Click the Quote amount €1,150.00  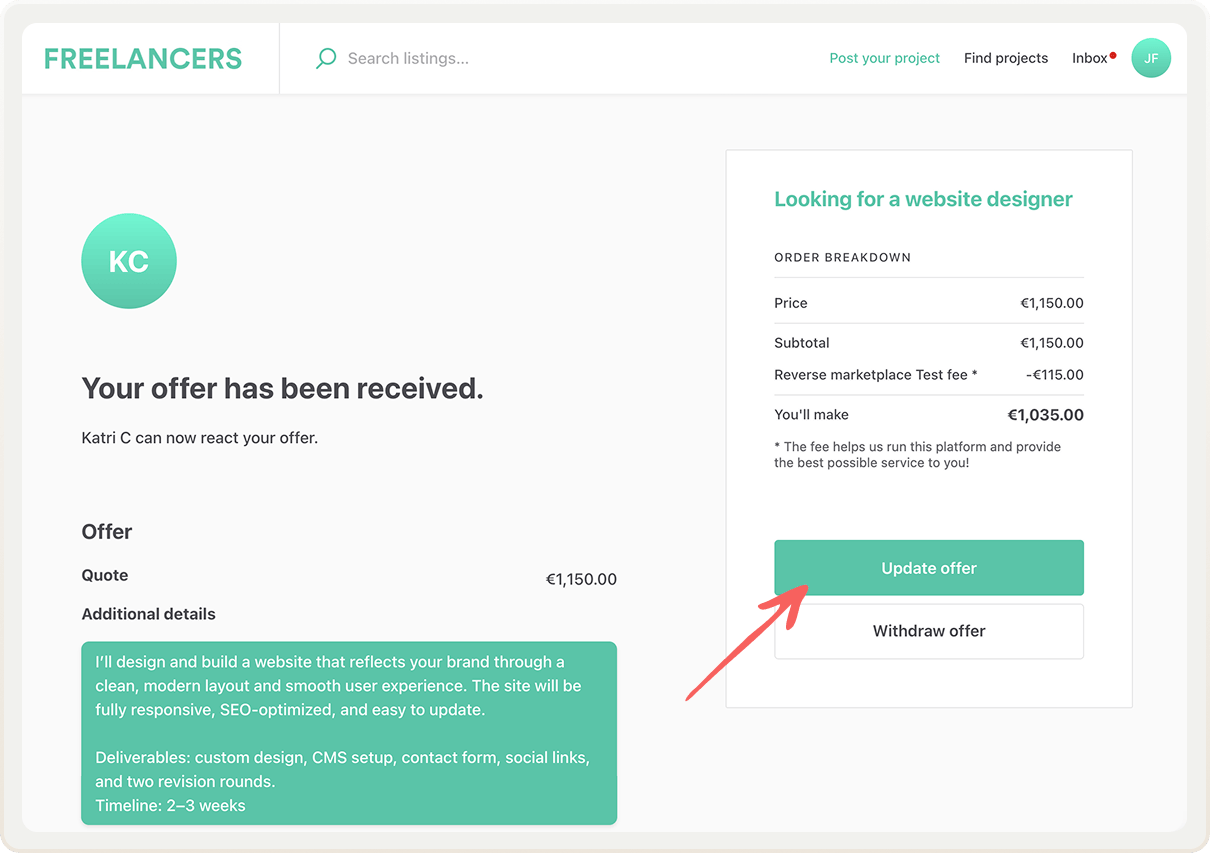580,579
